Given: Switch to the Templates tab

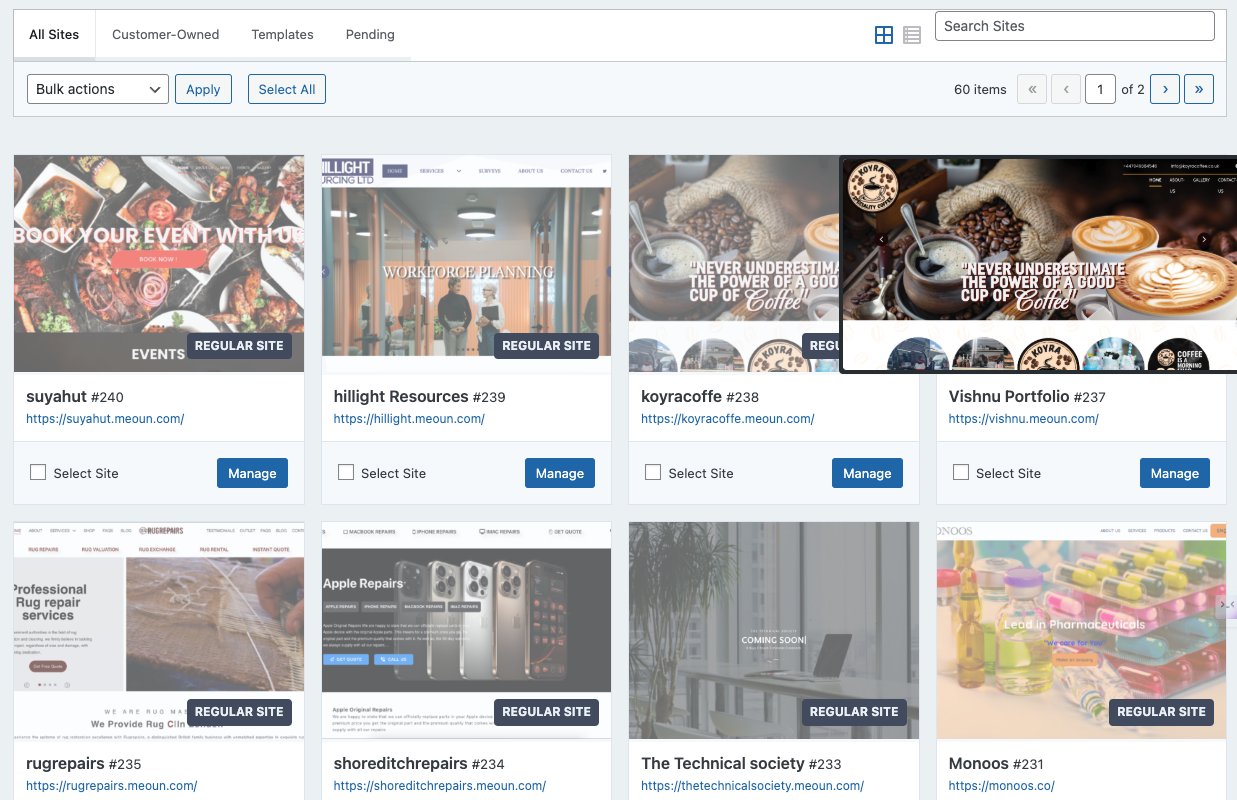Looking at the screenshot, I should [282, 34].
